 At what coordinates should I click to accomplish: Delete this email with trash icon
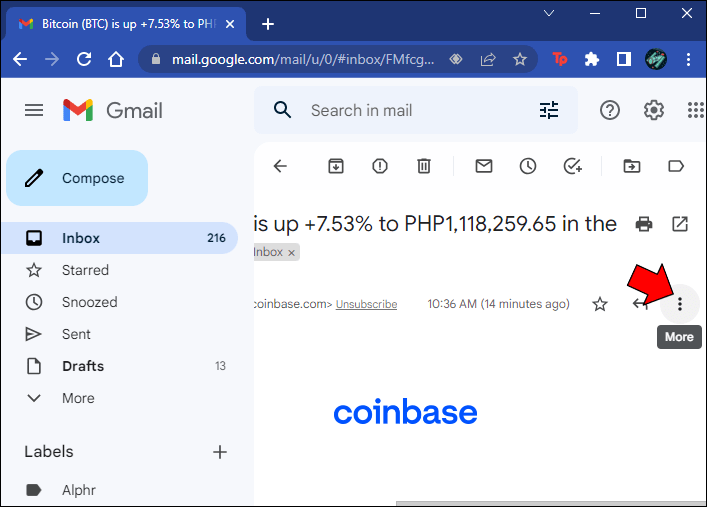(x=424, y=166)
